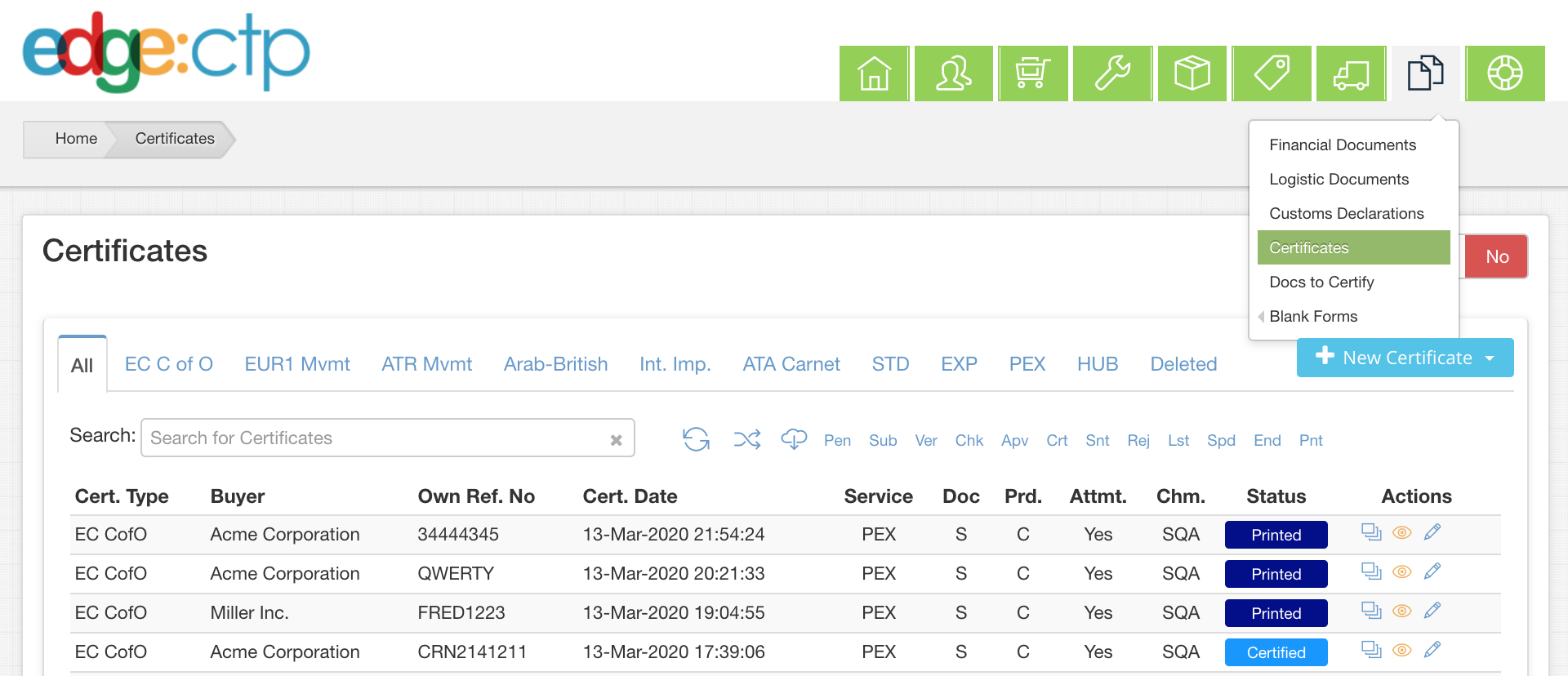
Task: Edit certificate CRN2141211 with pencil icon
Action: click(x=1432, y=650)
